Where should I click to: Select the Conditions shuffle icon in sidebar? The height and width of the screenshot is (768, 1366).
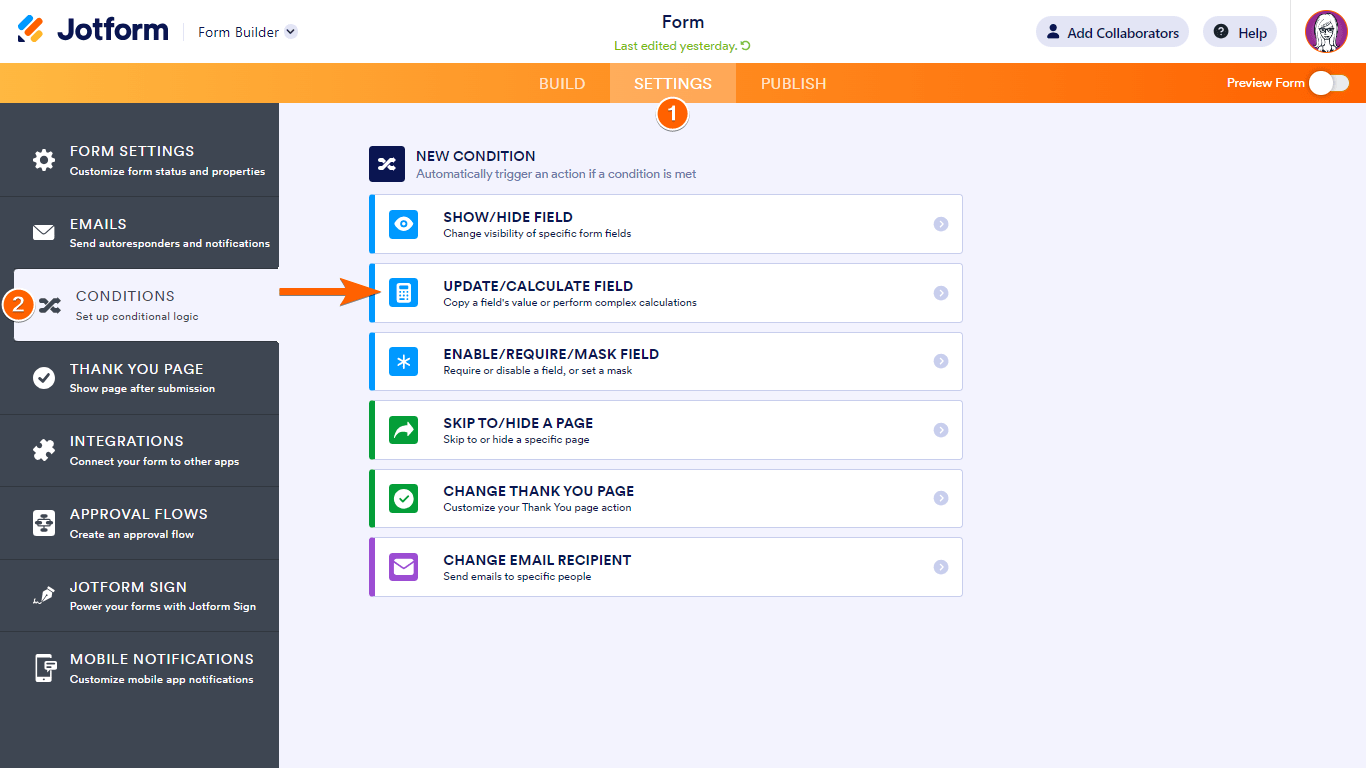[x=43, y=304]
